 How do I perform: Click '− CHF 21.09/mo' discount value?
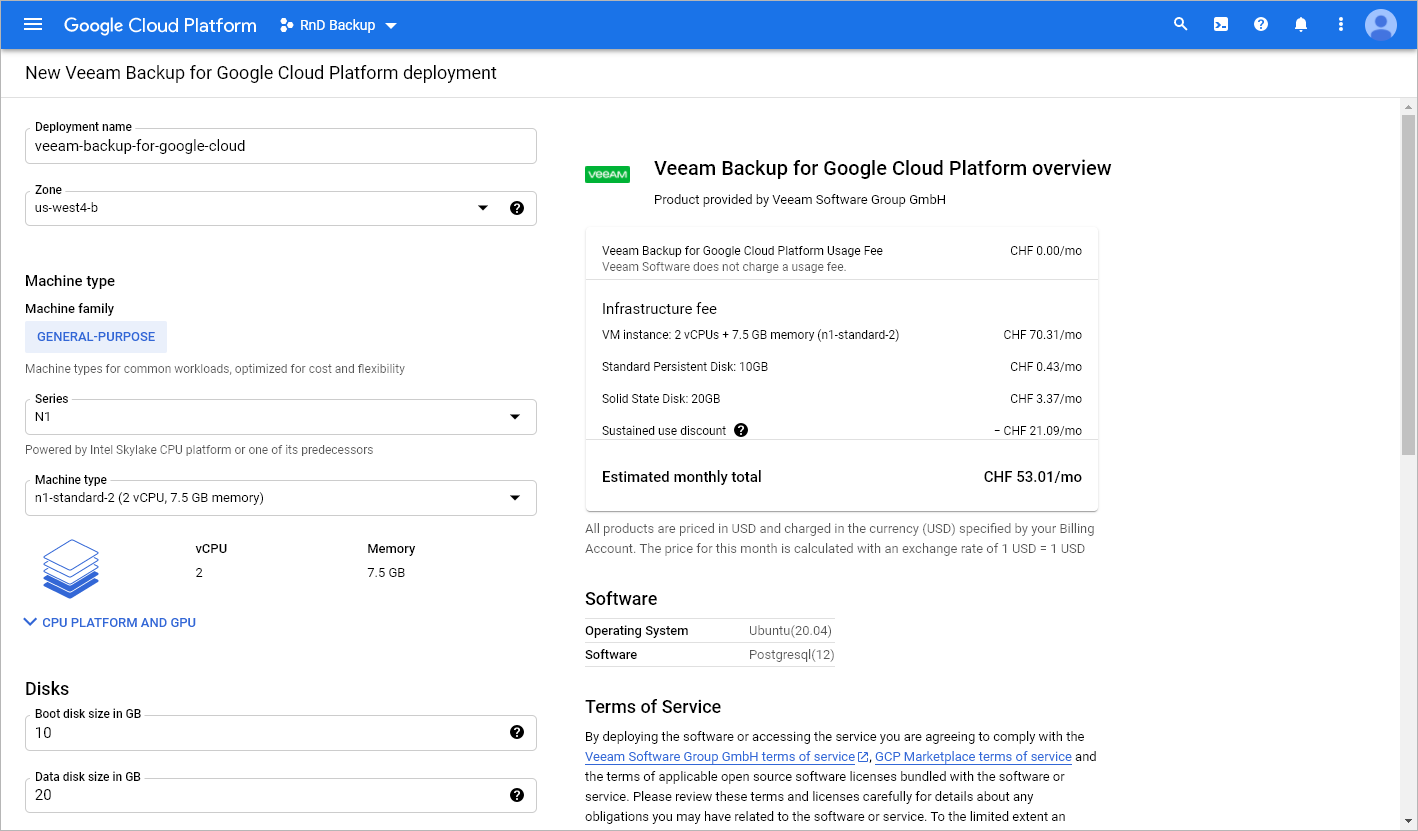pyautogui.click(x=1038, y=431)
